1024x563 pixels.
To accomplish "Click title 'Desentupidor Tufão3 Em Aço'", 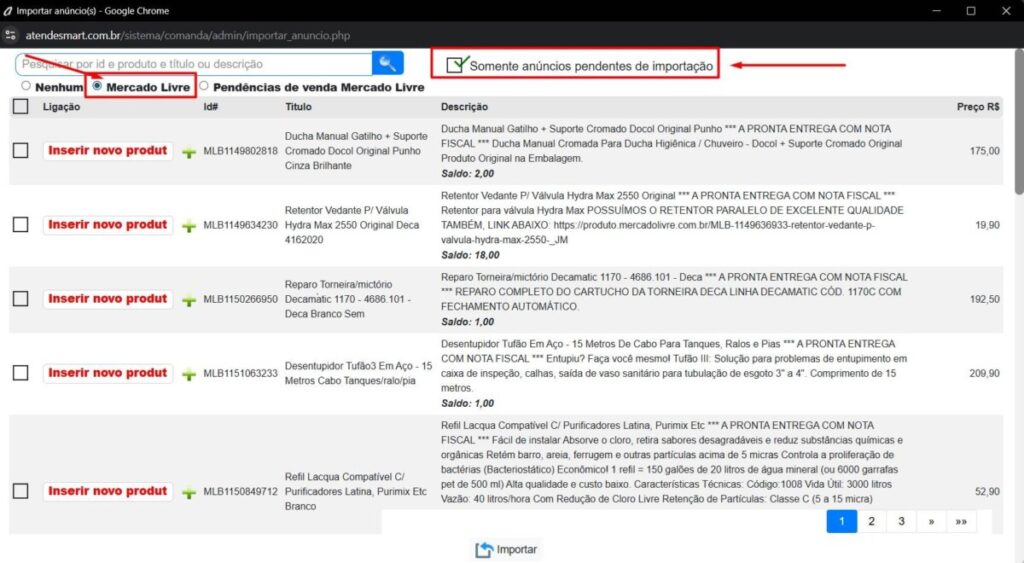I will click(350, 366).
